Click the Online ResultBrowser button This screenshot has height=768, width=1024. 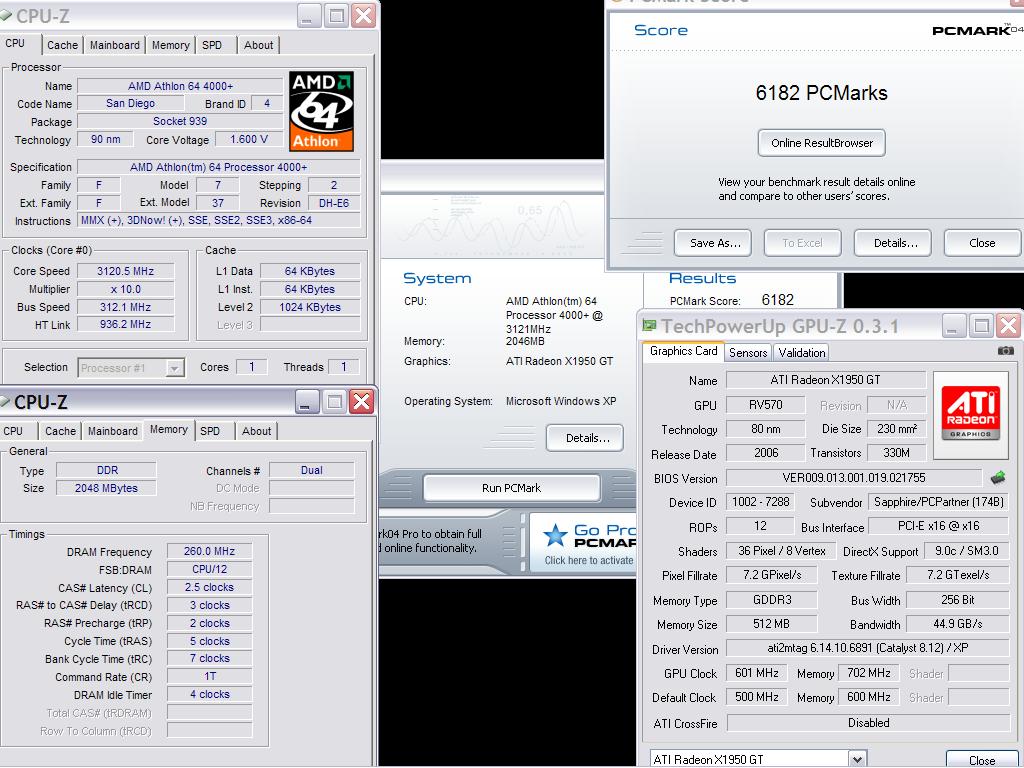(x=822, y=143)
